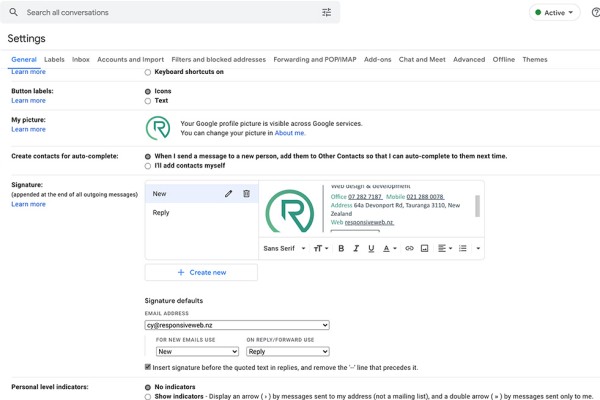The image size is (600, 400).
Task: Open the On Reply/Forward Use dropdown
Action: click(x=287, y=351)
